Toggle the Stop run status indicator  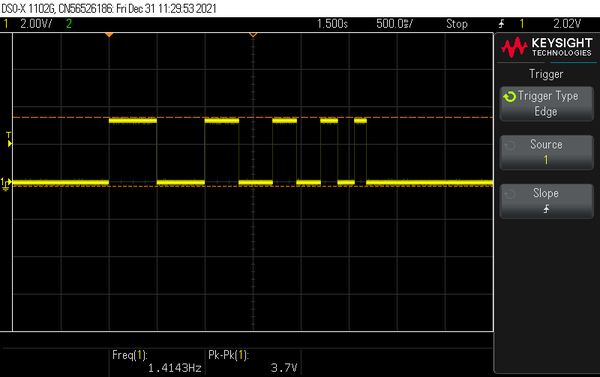[457, 24]
